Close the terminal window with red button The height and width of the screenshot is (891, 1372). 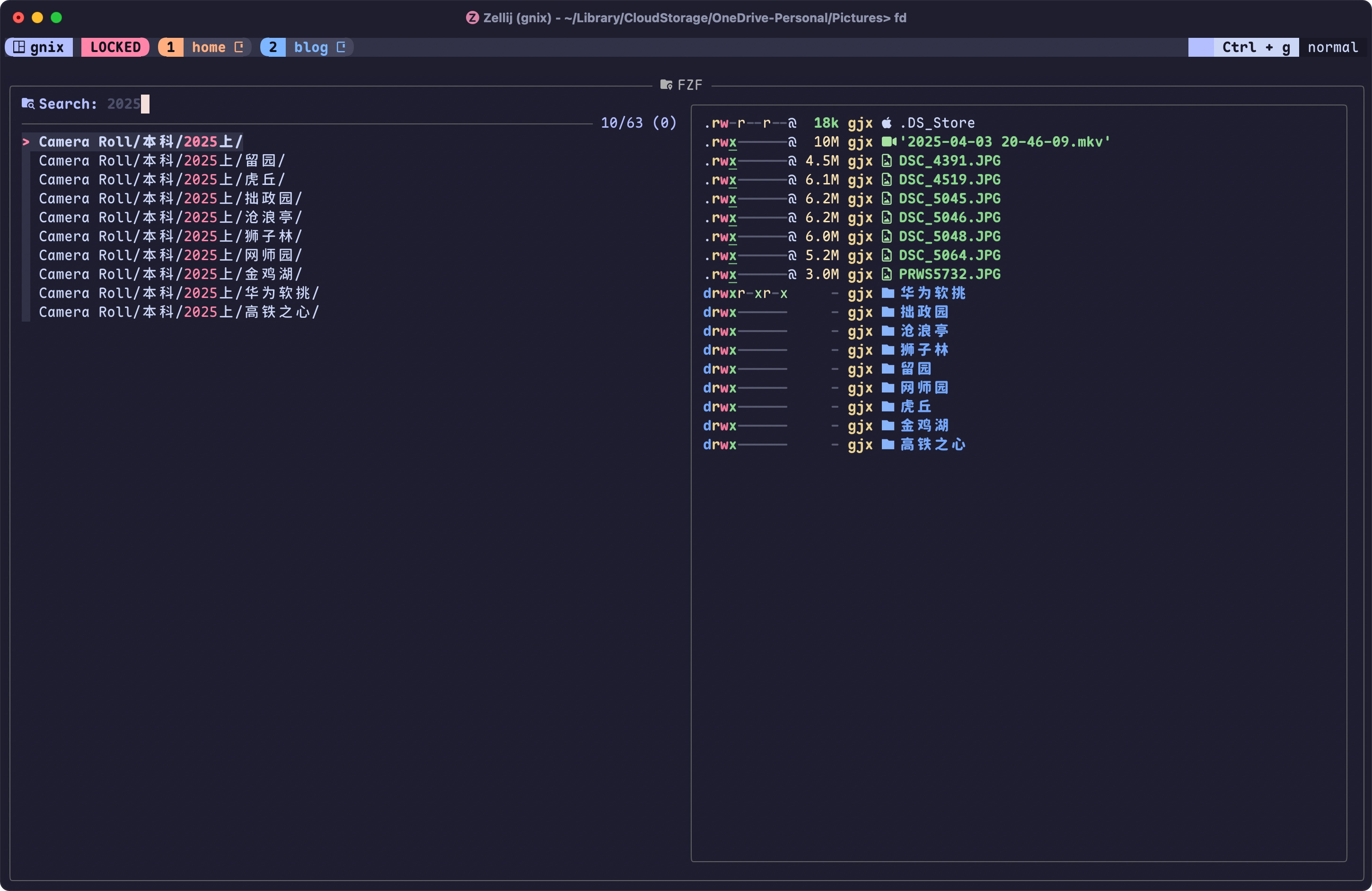[18, 18]
